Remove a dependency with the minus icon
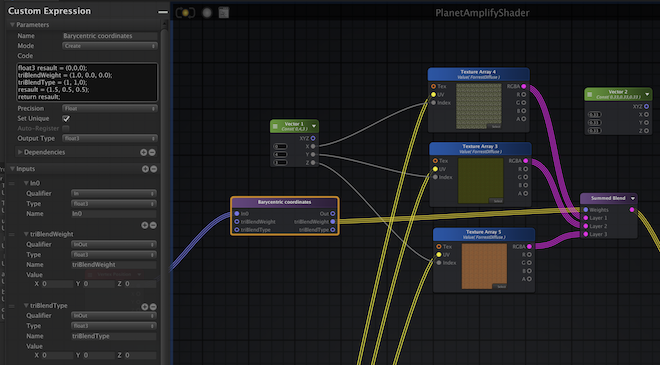Viewport: 660px width, 365px height. click(x=152, y=152)
